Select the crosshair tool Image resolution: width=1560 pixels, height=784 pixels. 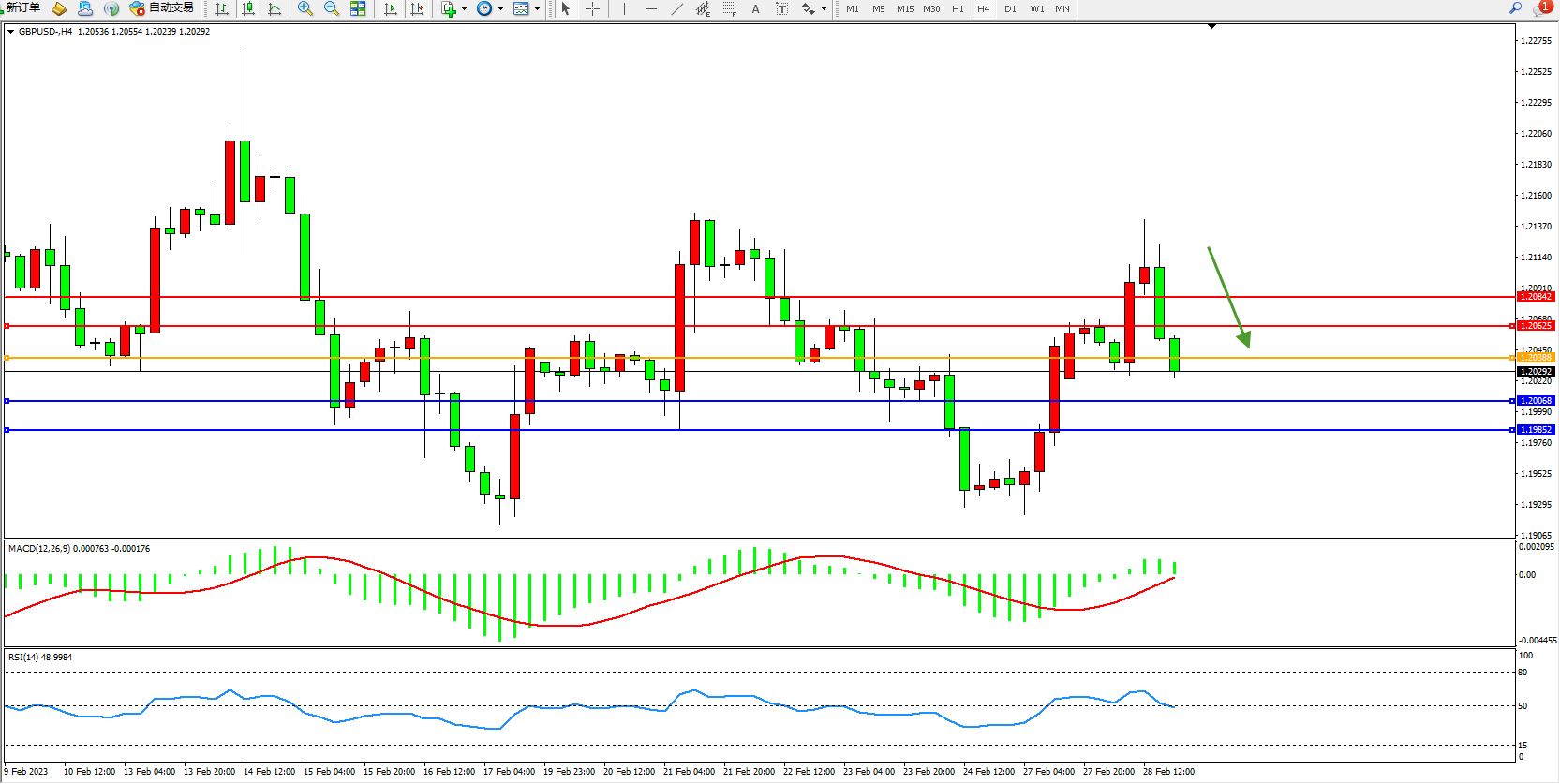click(592, 8)
